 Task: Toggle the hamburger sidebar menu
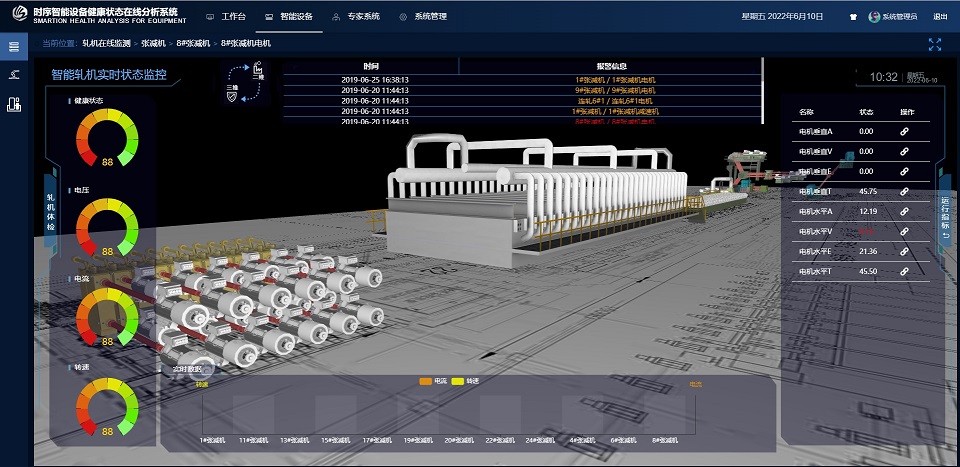pyautogui.click(x=12, y=46)
